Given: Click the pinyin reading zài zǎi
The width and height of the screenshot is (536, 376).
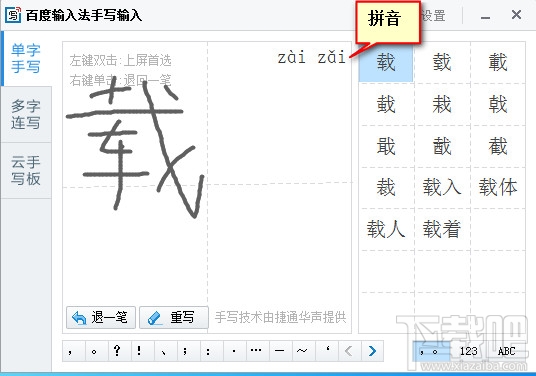Looking at the screenshot, I should point(311,58).
